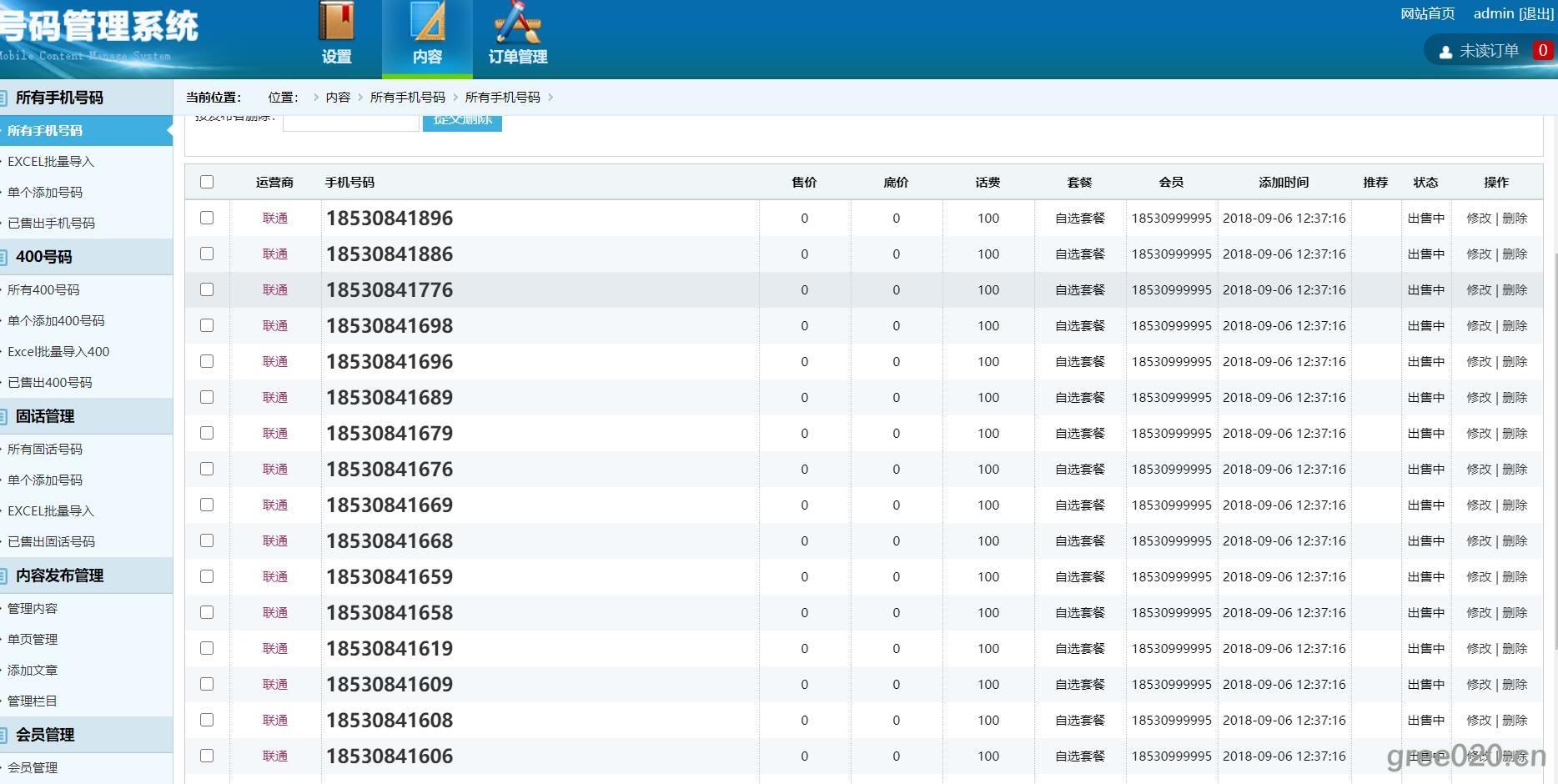
Task: Check the box for number 18530841896
Action: click(207, 218)
